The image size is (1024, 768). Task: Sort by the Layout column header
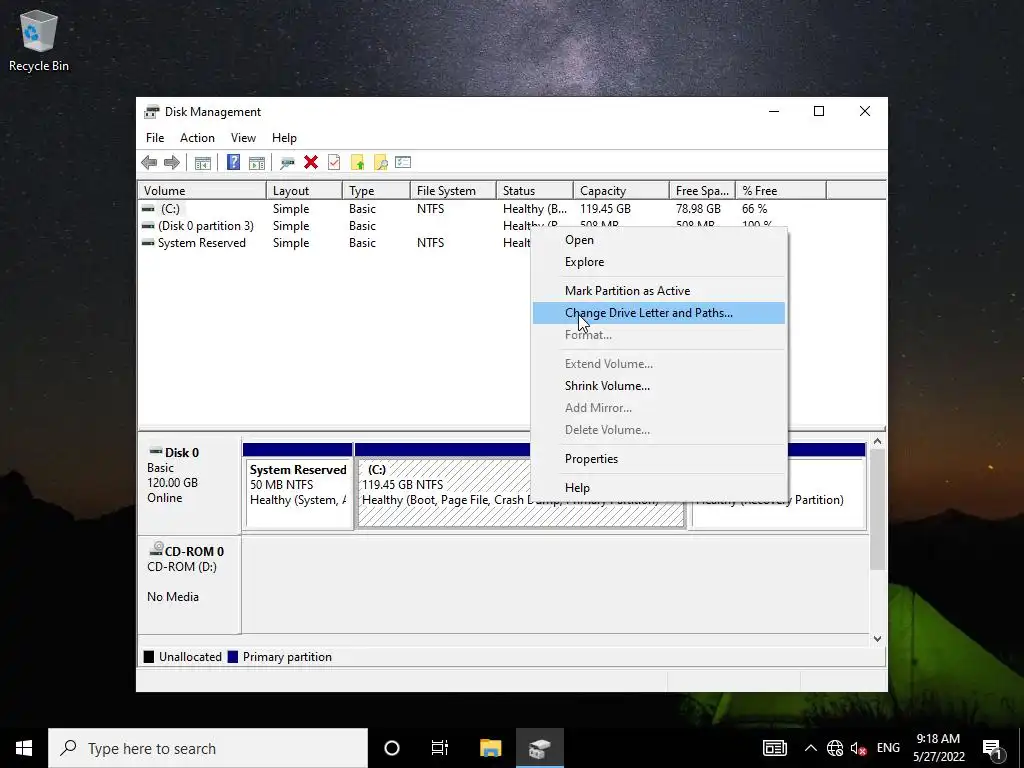(x=304, y=191)
